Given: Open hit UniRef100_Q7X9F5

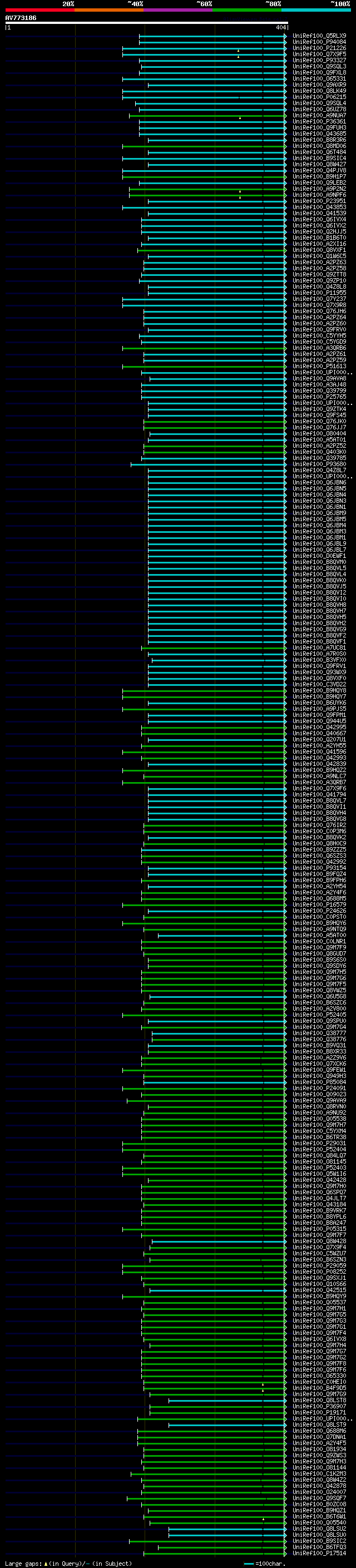Looking at the screenshot, I should click(x=319, y=54).
